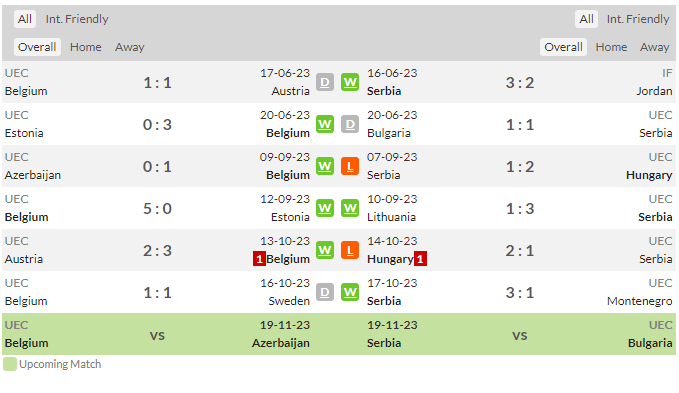Click the L badge next to Serbia 07-09-23
This screenshot has height=393, width=679.
pyautogui.click(x=350, y=166)
